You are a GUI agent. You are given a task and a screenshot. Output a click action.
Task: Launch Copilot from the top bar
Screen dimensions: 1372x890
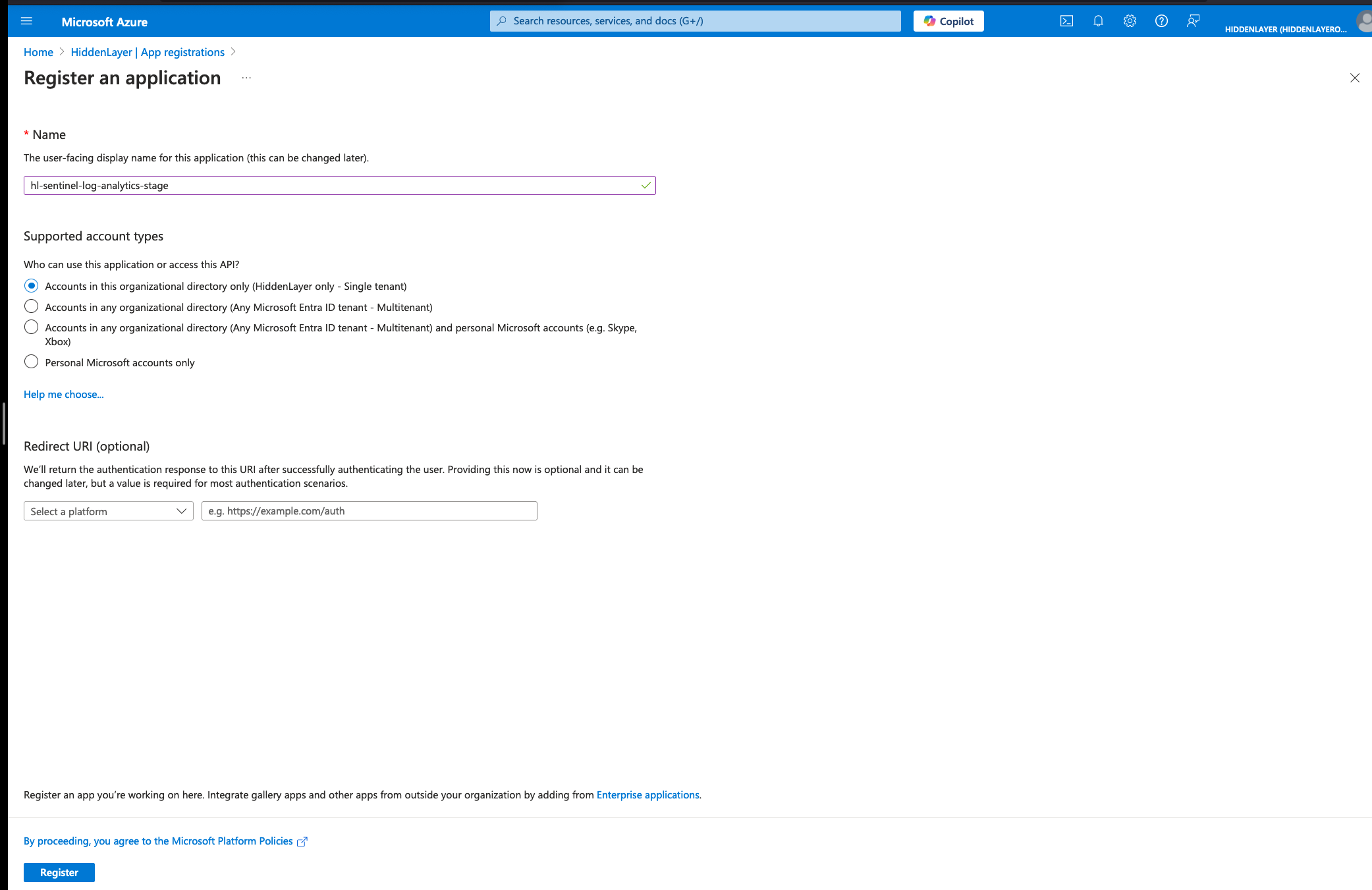948,21
